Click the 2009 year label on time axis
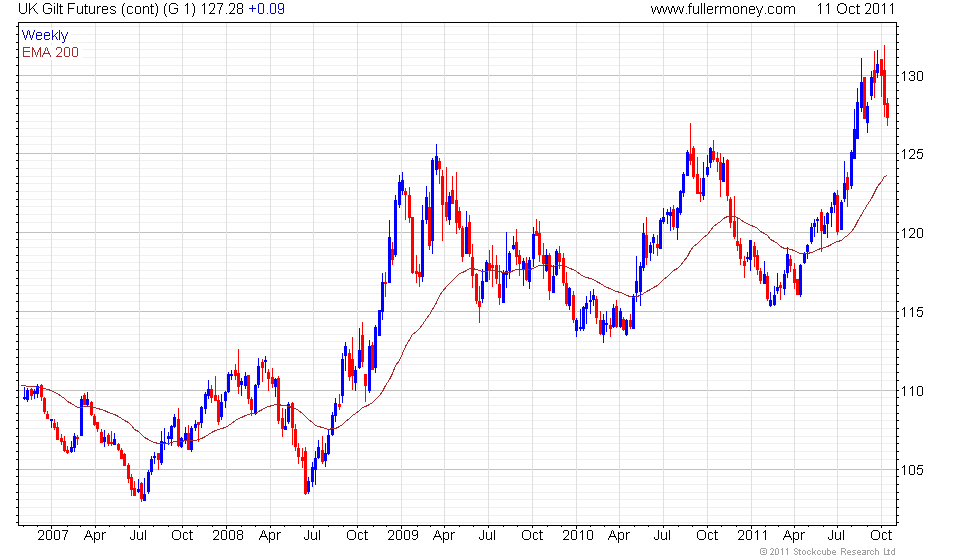This screenshot has height=560, width=980. tap(402, 536)
